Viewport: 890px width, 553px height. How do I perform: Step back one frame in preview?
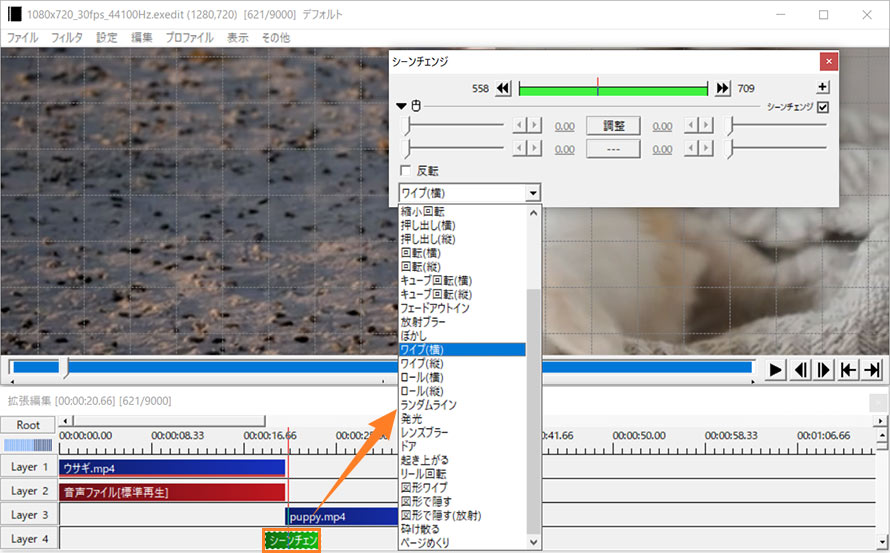[x=800, y=370]
